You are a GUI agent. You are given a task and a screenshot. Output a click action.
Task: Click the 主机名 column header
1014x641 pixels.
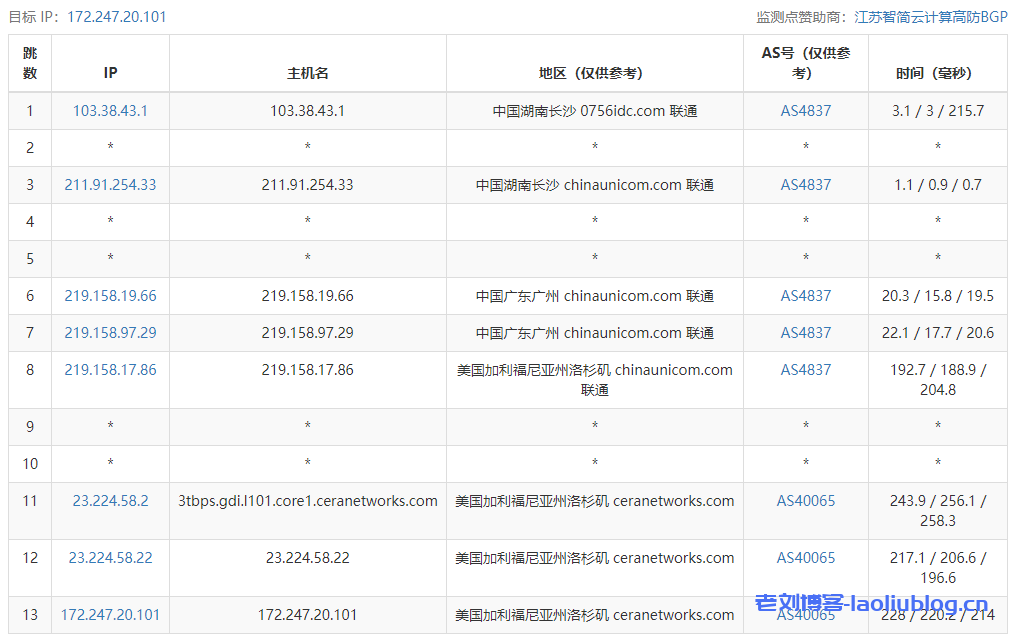coord(307,73)
